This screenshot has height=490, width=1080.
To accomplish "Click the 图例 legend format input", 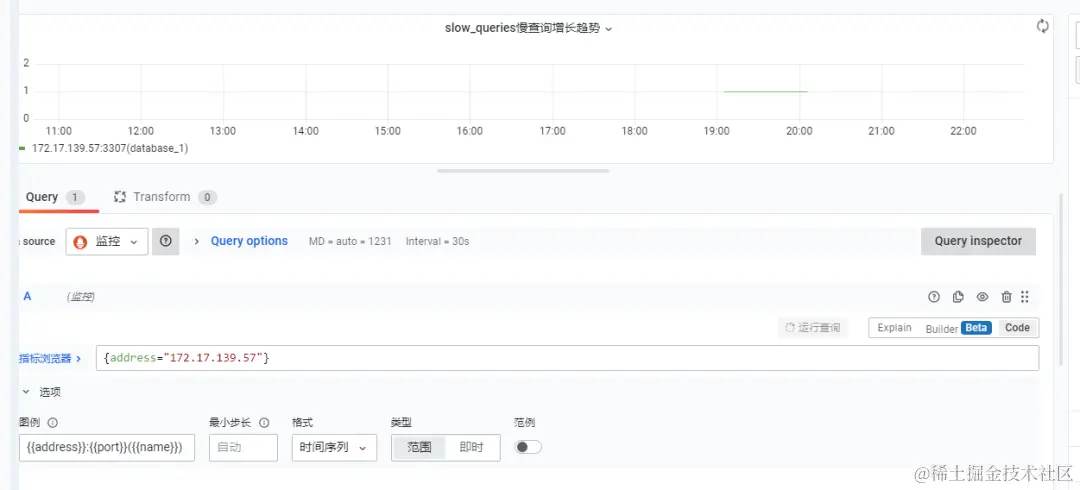I will tap(107, 447).
